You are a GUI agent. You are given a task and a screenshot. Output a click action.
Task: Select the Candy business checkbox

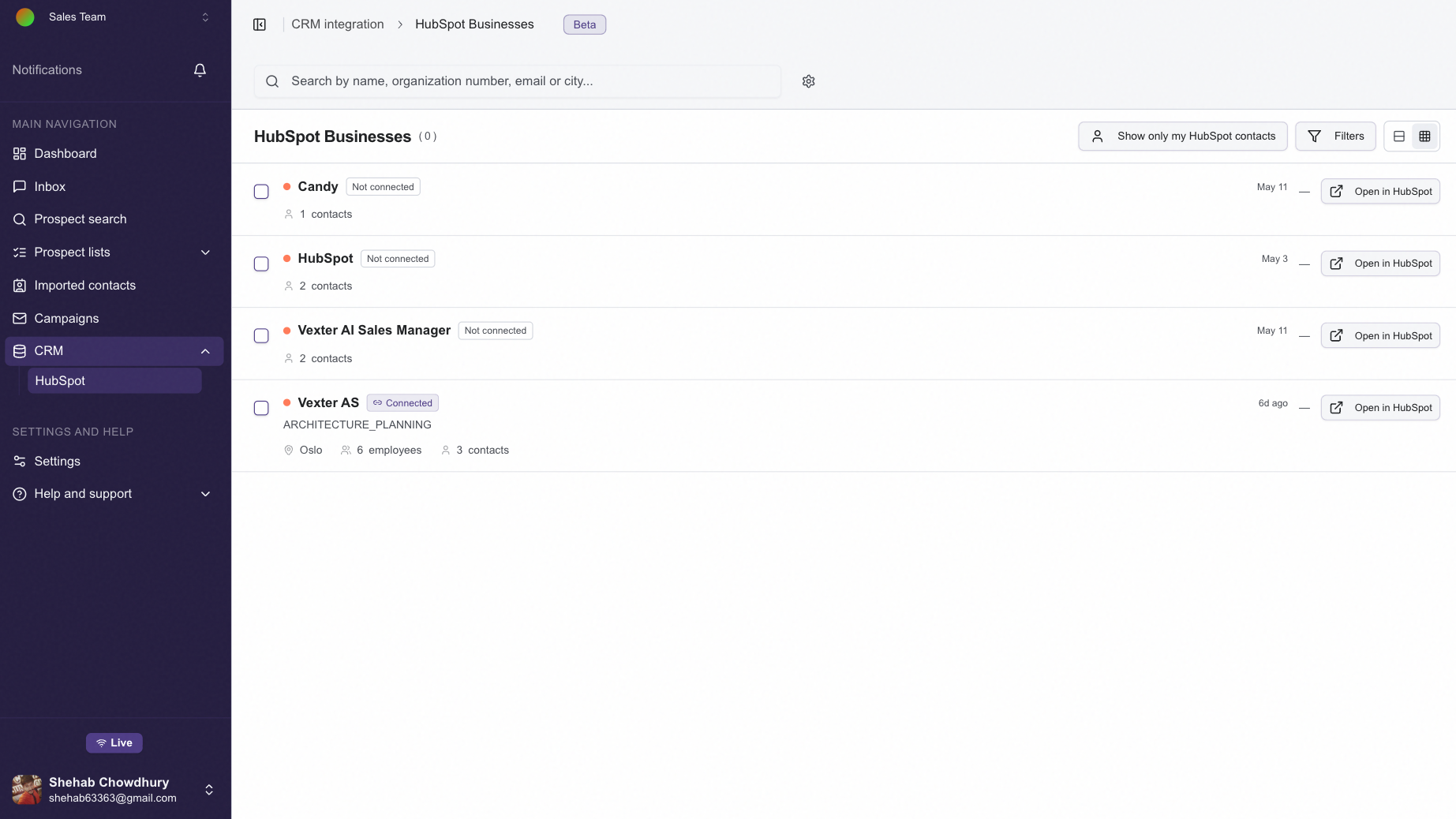click(x=261, y=192)
